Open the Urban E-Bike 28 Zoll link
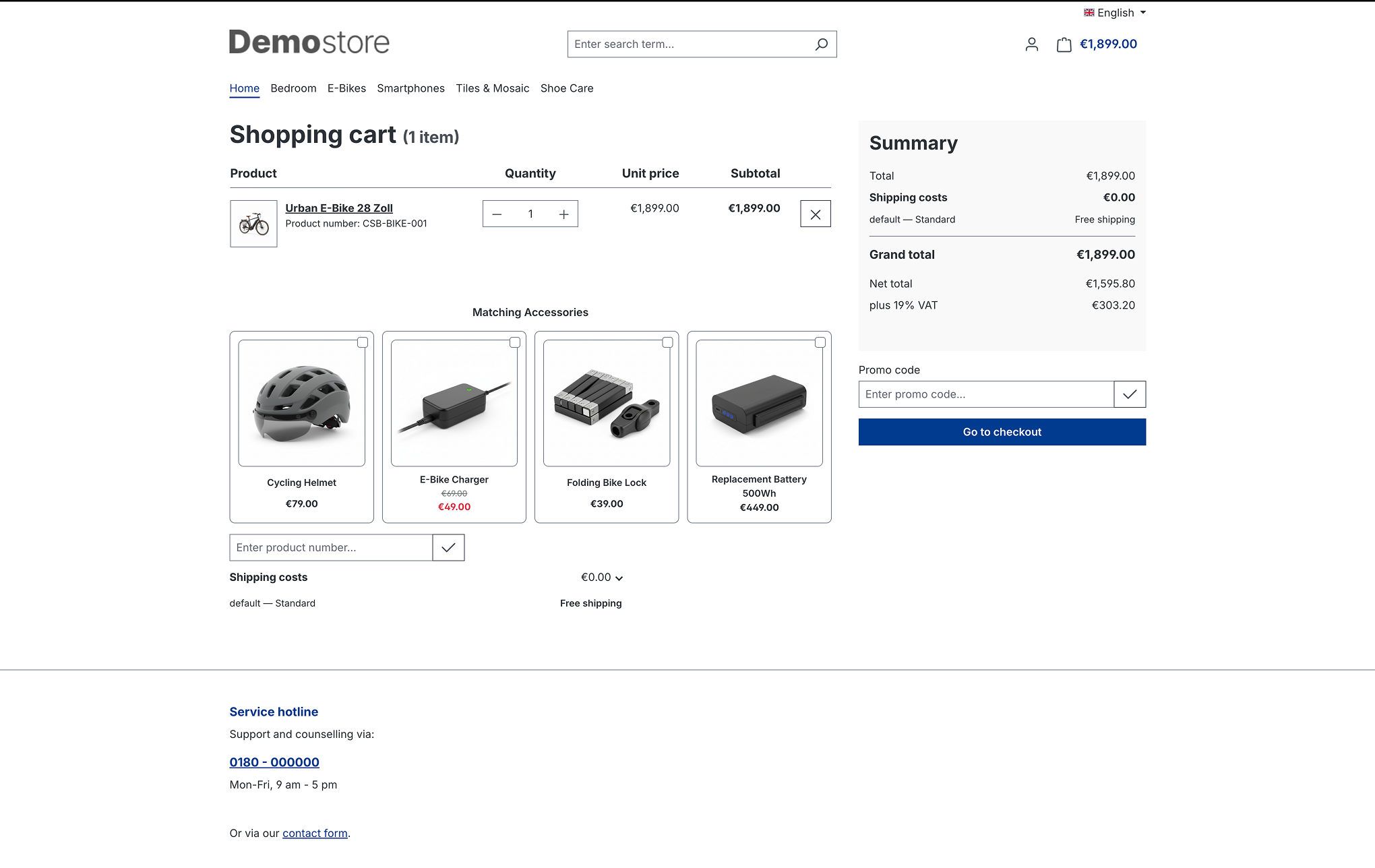 (x=339, y=208)
